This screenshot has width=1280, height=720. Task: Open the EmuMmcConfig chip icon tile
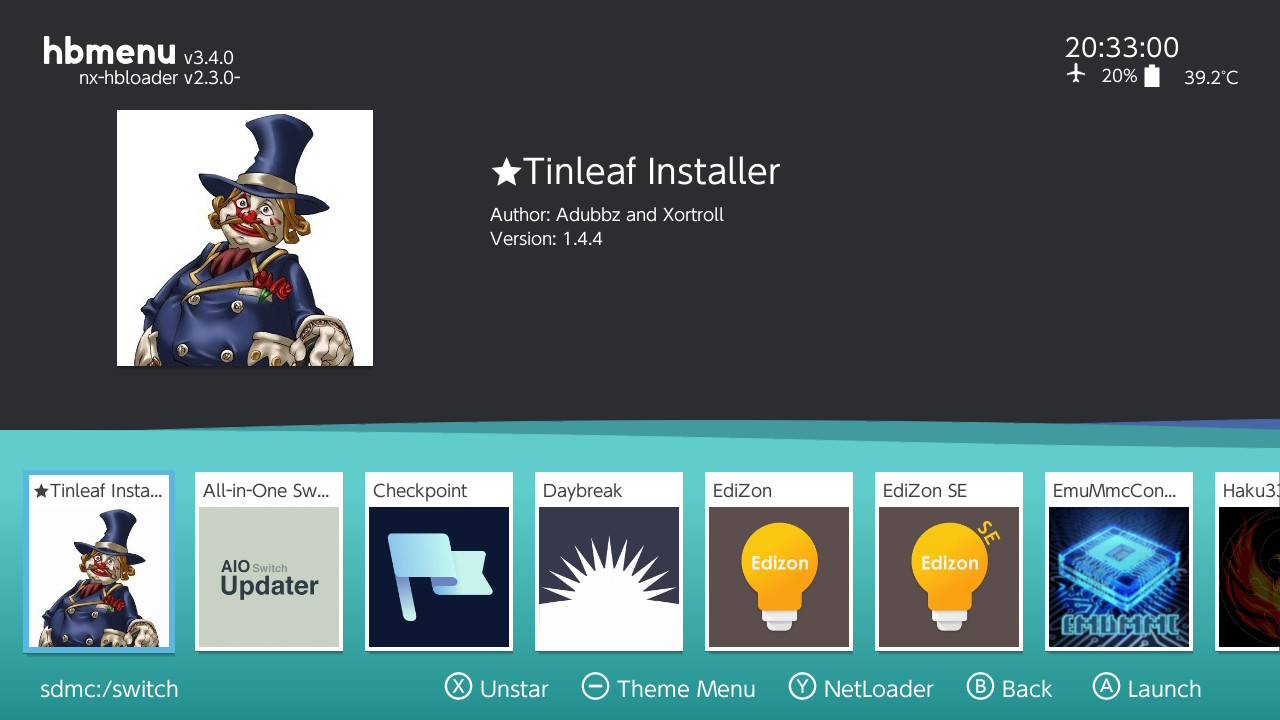coord(1119,562)
